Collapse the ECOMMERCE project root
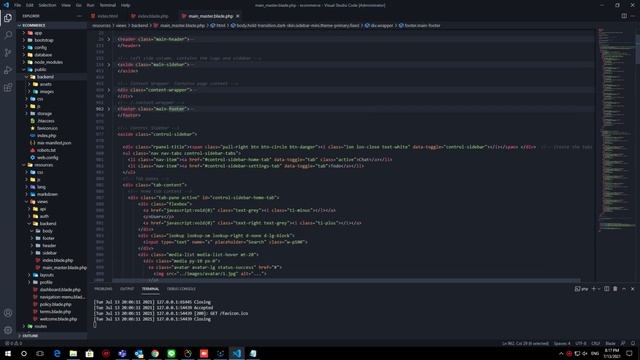The height and width of the screenshot is (360, 640). click(51, 25)
